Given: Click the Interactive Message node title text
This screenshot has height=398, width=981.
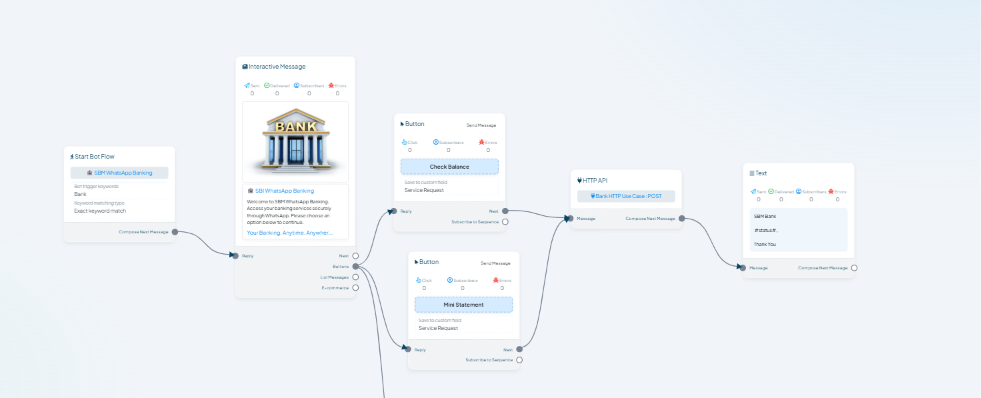Looking at the screenshot, I should (x=277, y=66).
